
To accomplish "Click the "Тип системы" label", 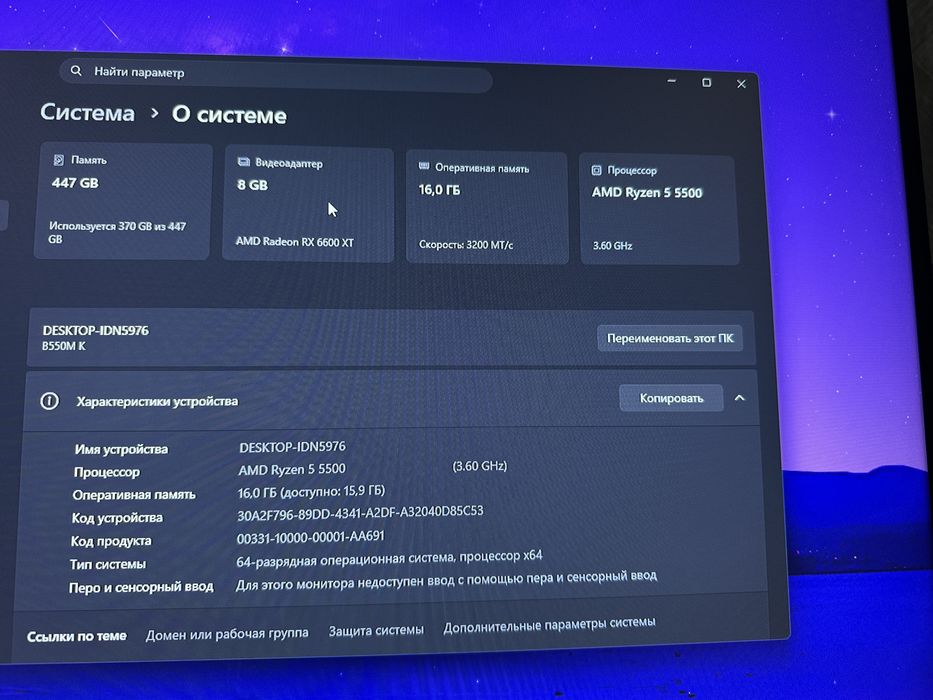I will (108, 564).
